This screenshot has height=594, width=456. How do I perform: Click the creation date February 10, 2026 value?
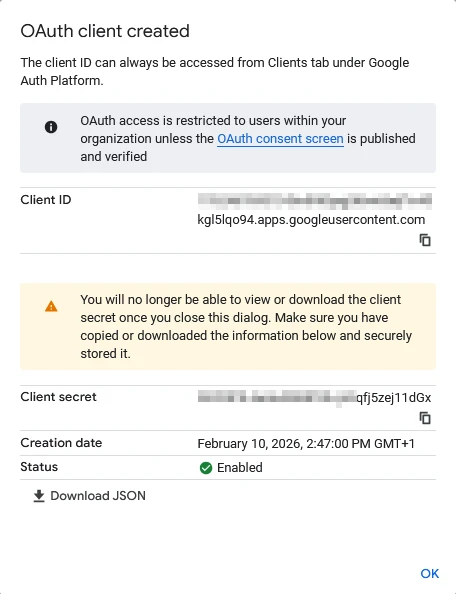point(306,444)
